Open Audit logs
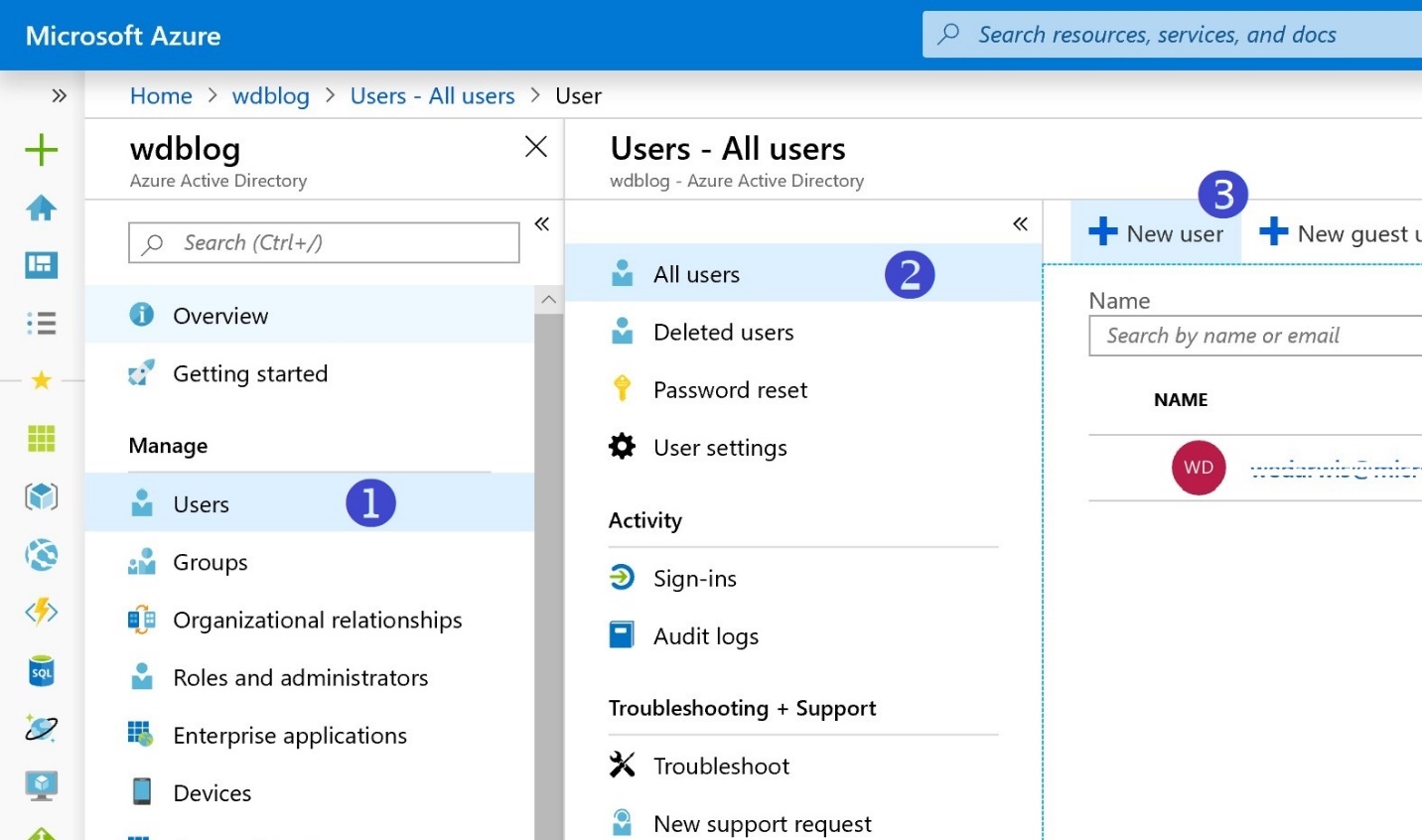The image size is (1422, 840). tap(802, 635)
